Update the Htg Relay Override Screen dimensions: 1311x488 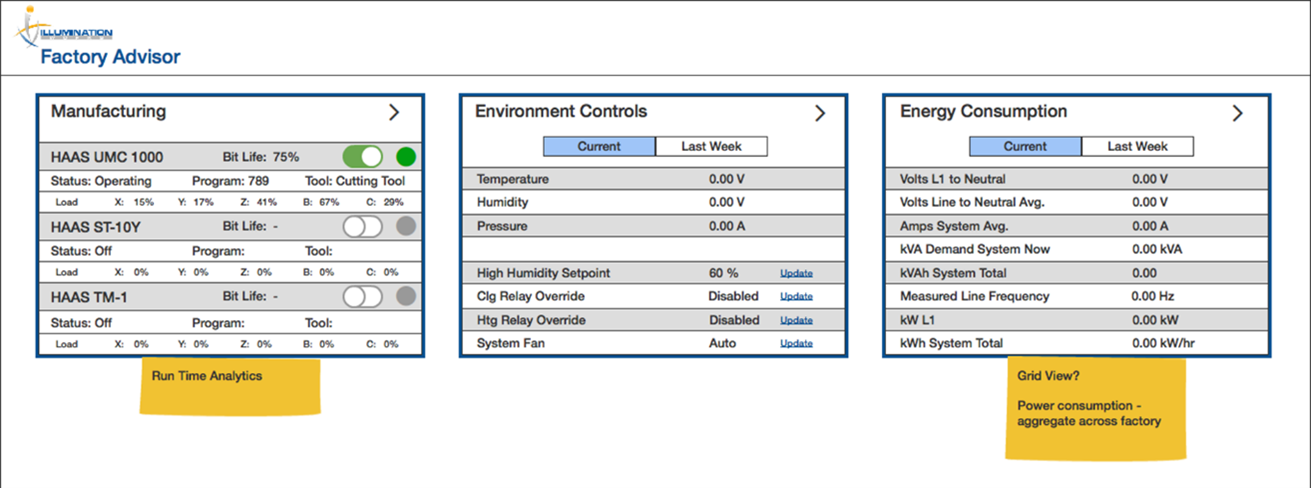tap(796, 321)
